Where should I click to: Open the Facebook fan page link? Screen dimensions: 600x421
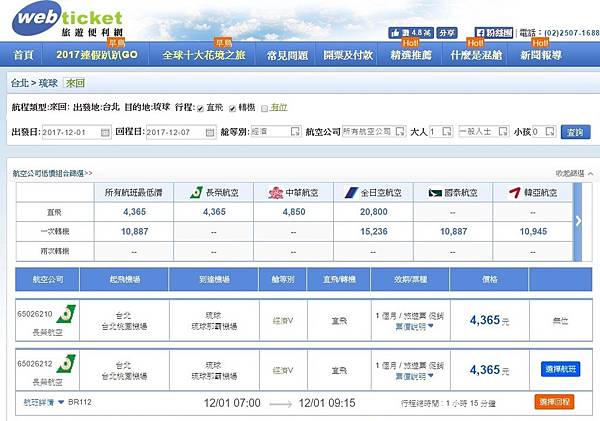click(x=494, y=33)
